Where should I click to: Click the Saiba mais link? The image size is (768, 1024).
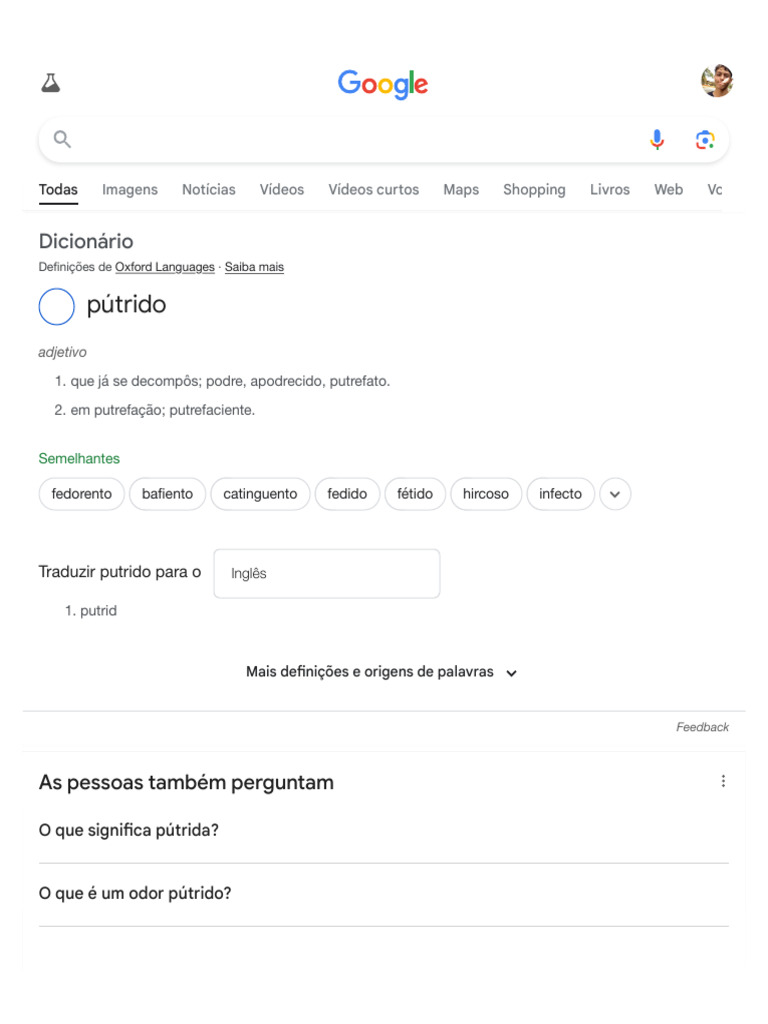254,267
